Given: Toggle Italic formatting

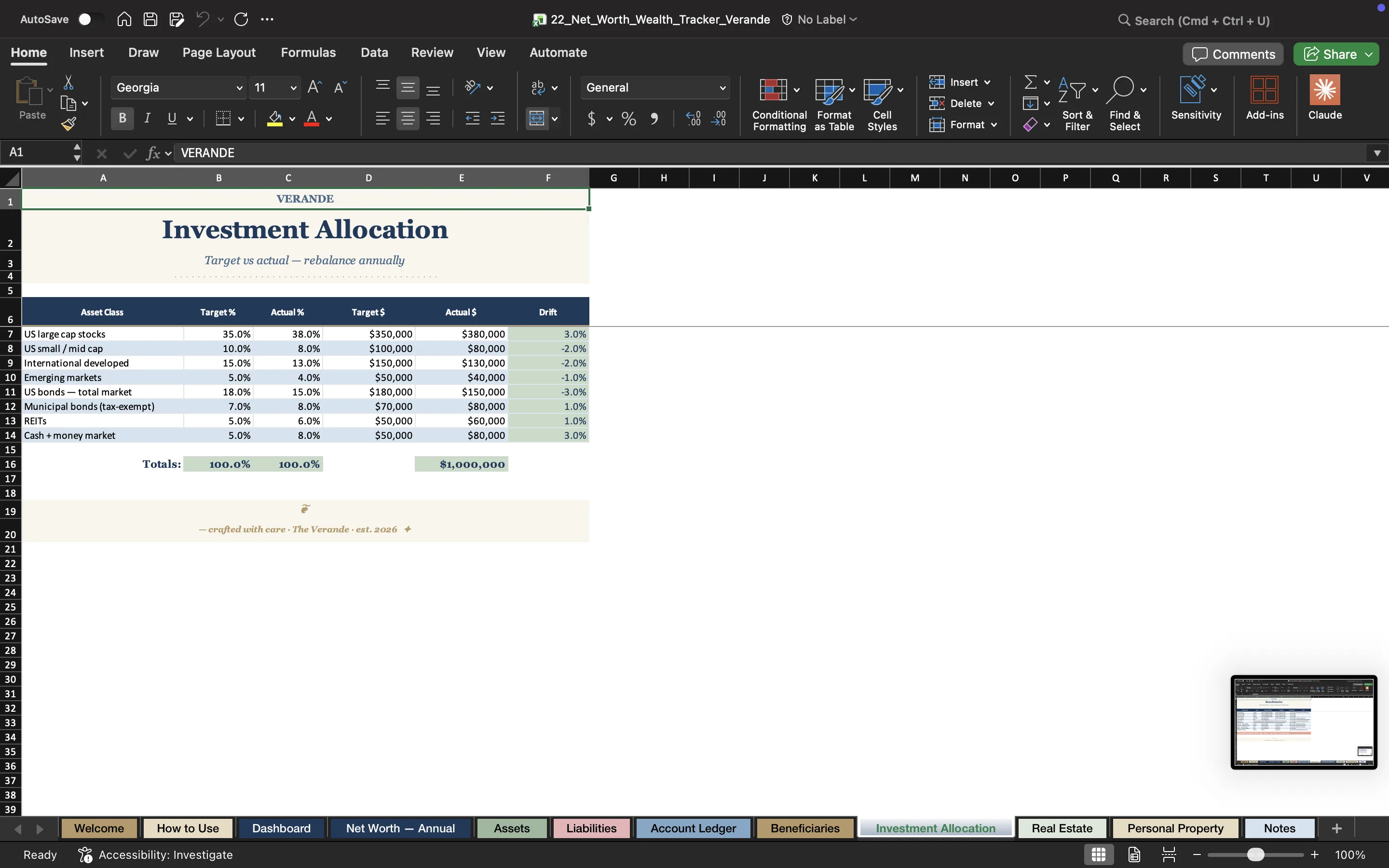Looking at the screenshot, I should pyautogui.click(x=148, y=119).
